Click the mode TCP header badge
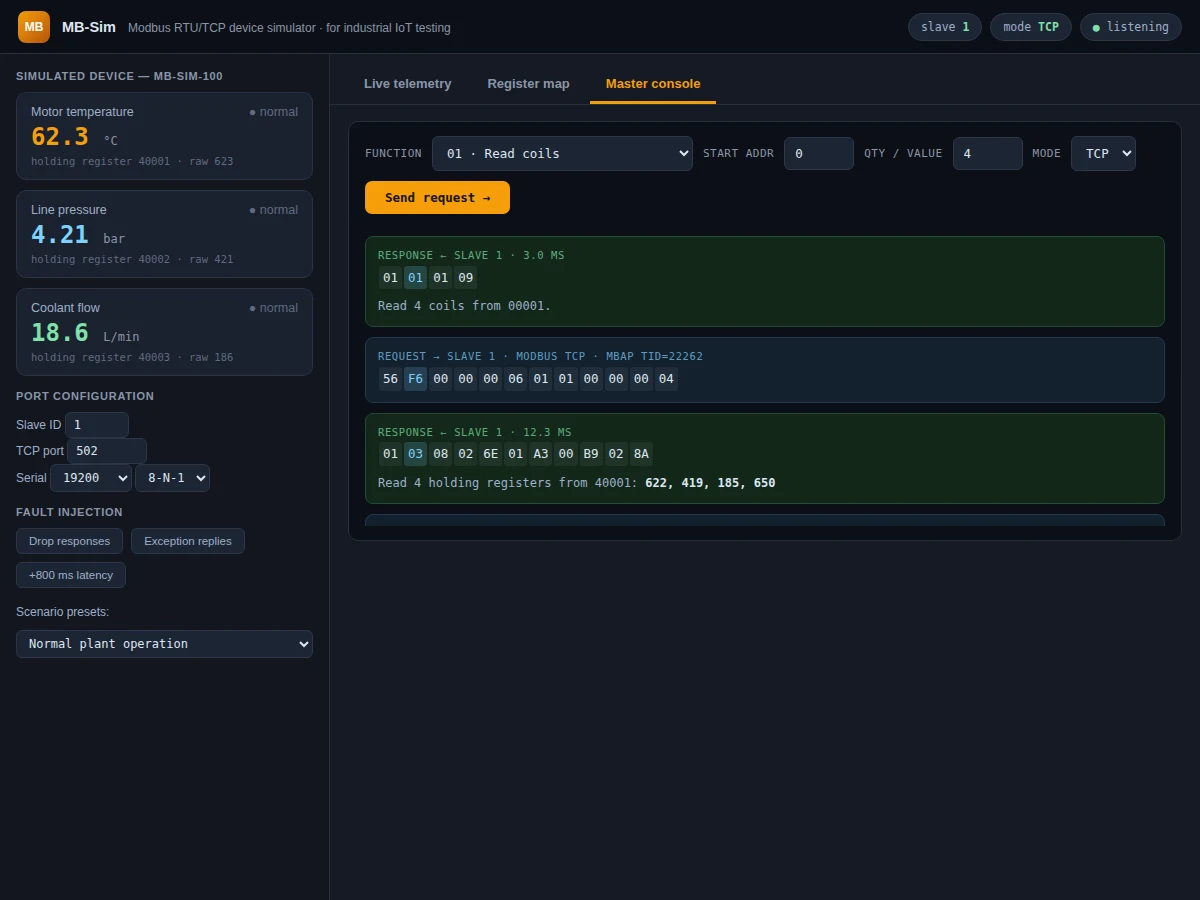1200x900 pixels. tap(1031, 27)
